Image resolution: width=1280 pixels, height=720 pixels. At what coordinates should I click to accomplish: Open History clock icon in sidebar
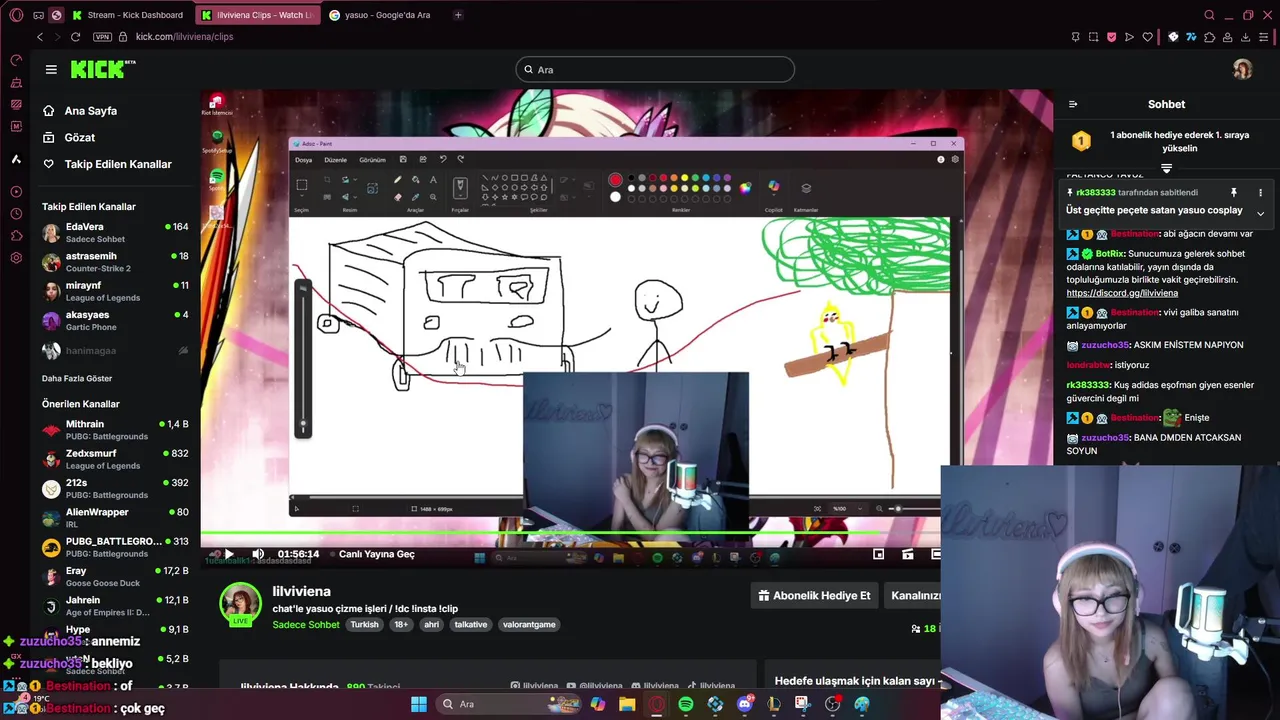[x=16, y=214]
